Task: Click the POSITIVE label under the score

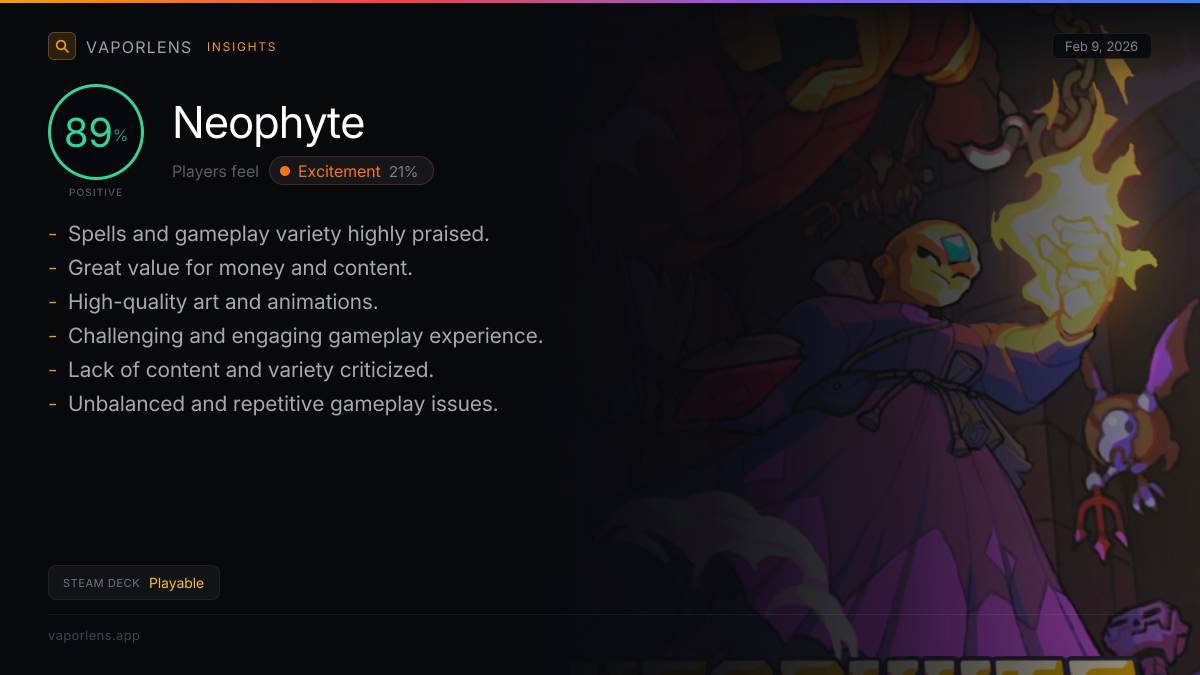Action: pyautogui.click(x=96, y=192)
